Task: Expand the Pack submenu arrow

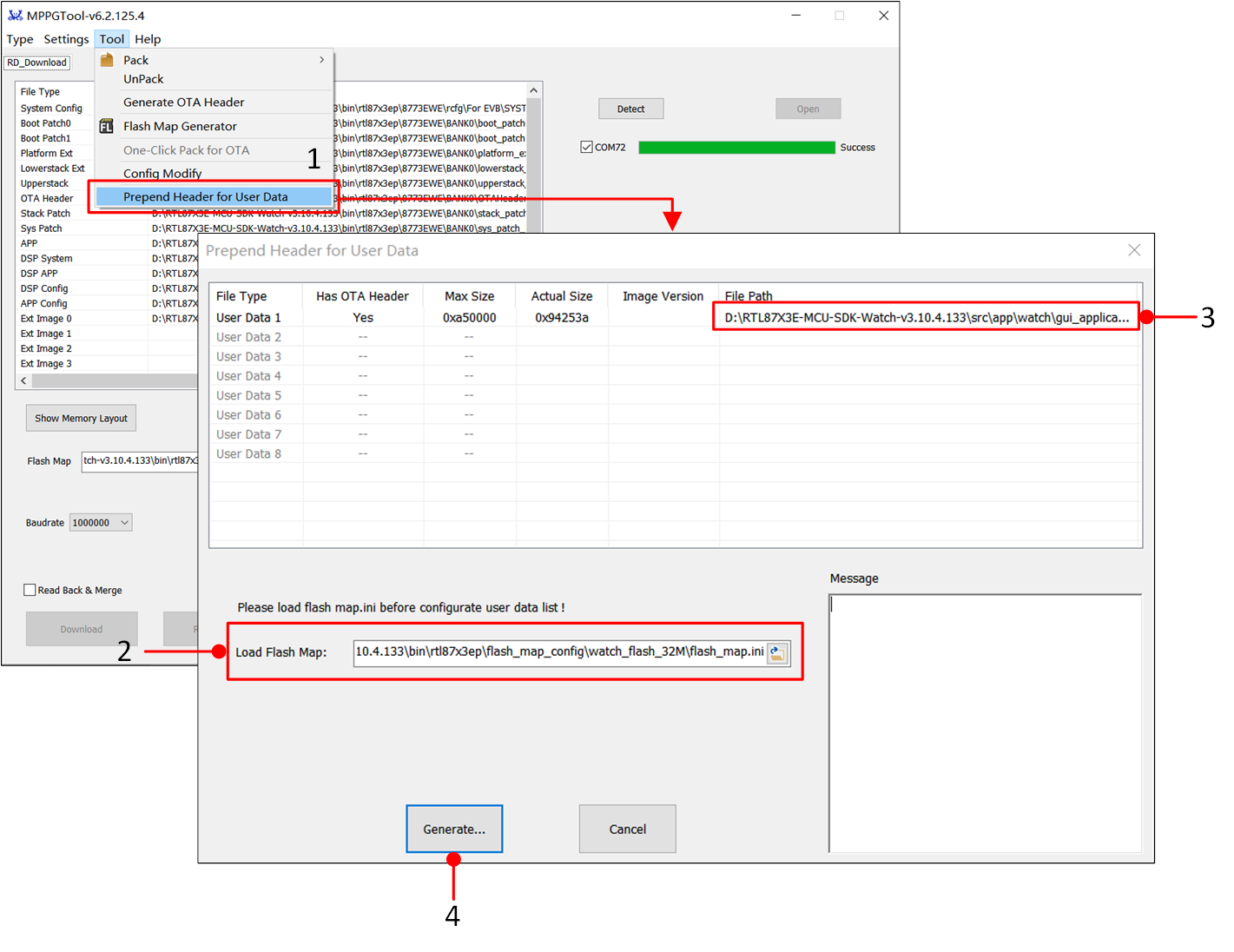Action: click(x=321, y=60)
